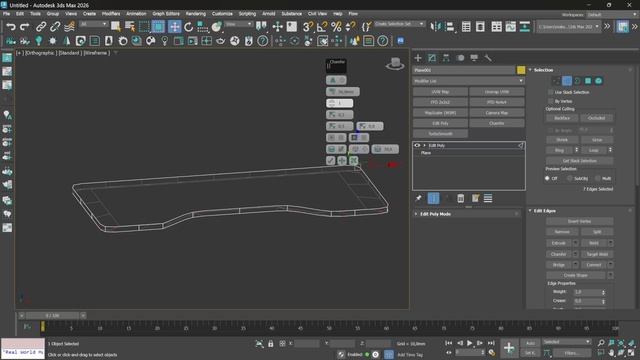Switch to the Motion command panel tab
The height and width of the screenshot is (360, 640).
[460, 58]
